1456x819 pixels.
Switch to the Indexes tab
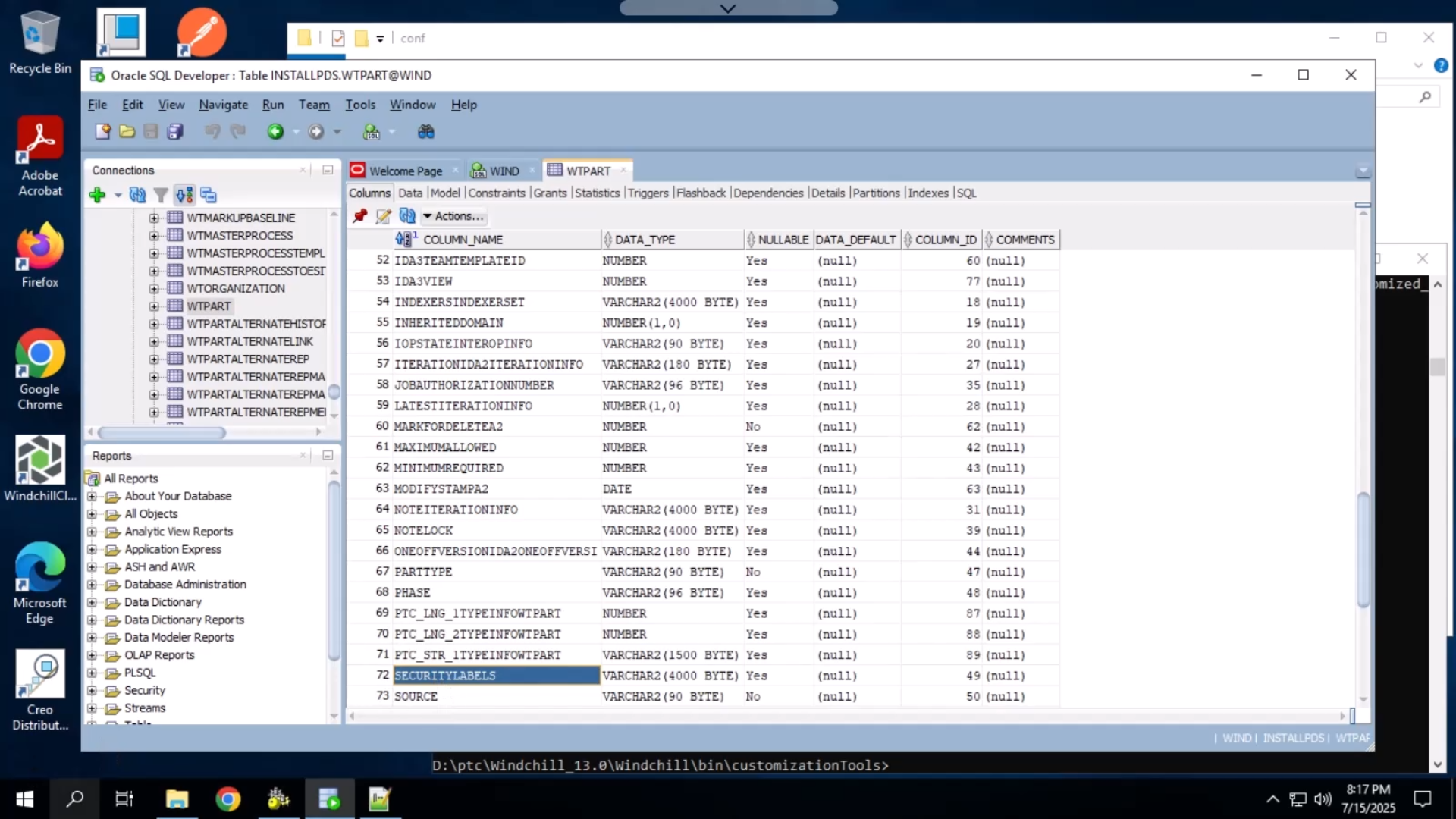(927, 193)
